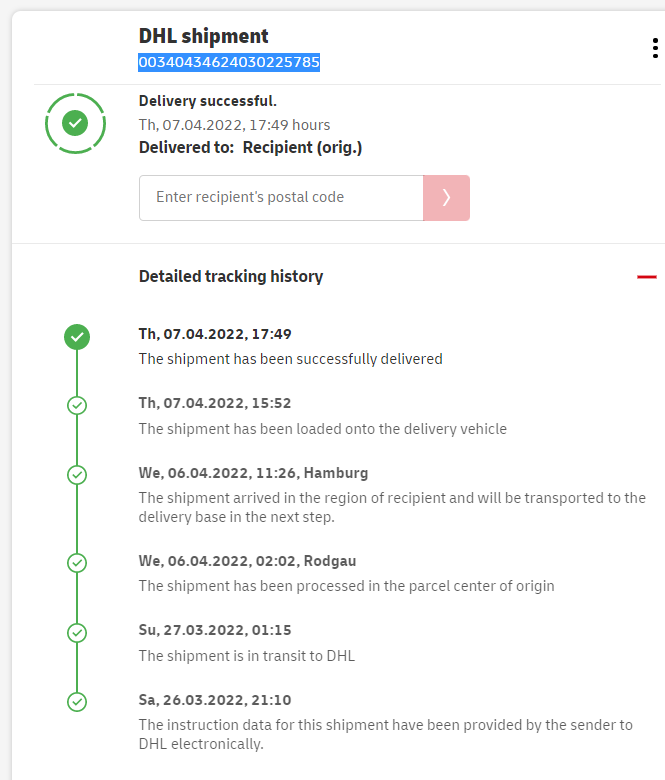665x780 pixels.
Task: Click the DHL shipment title
Action: tap(204, 36)
